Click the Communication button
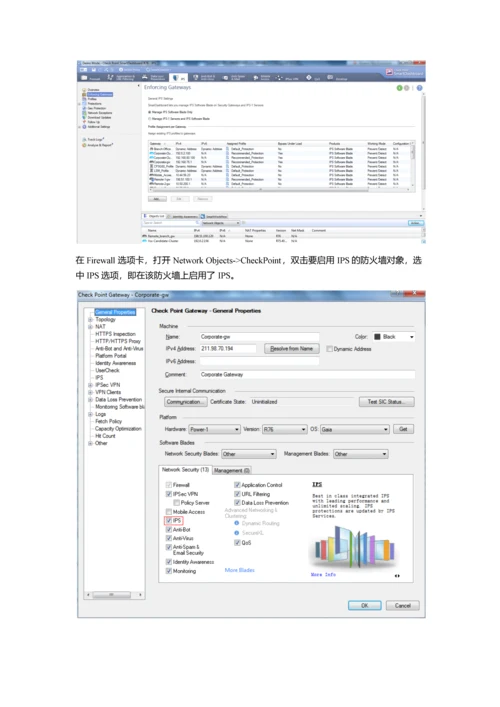 [185, 402]
